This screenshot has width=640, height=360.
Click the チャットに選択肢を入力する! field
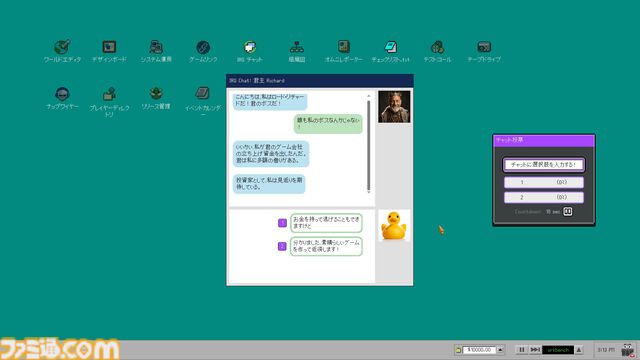544,165
